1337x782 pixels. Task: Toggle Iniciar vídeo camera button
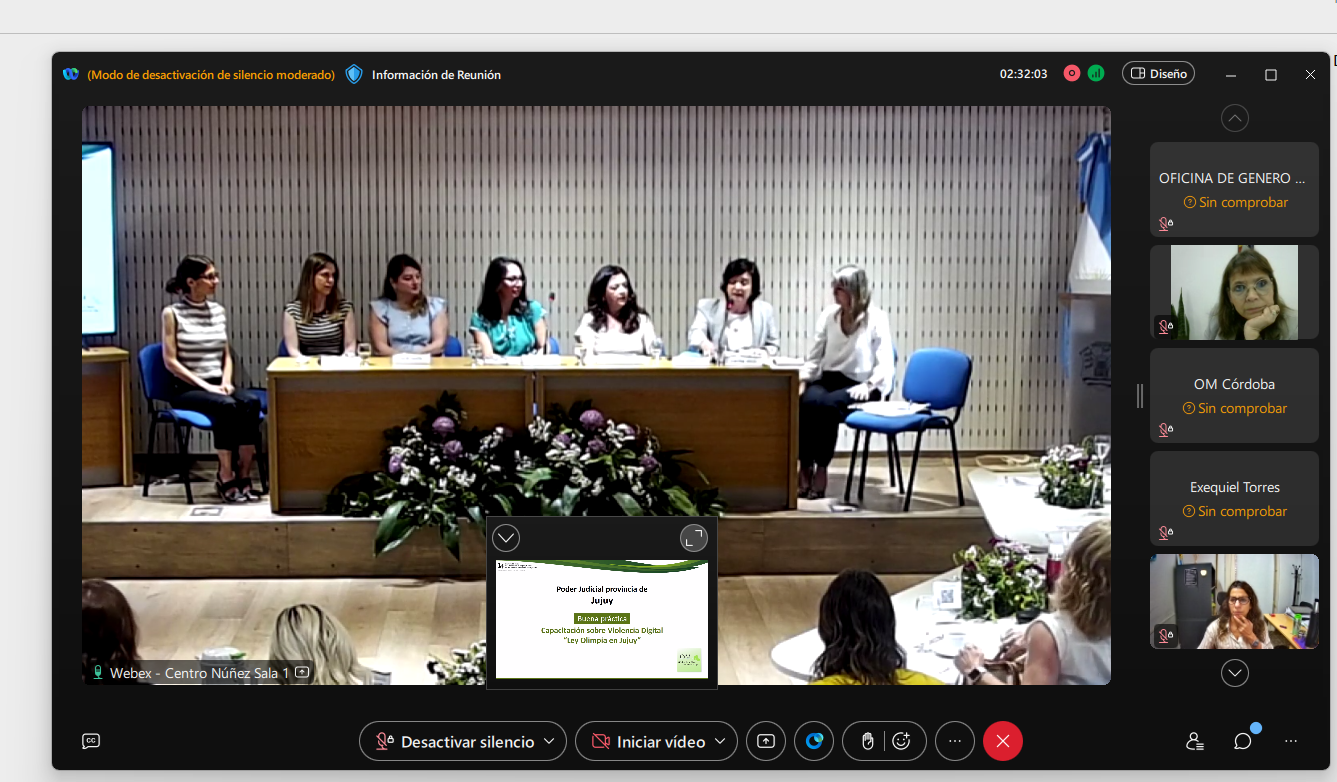(x=648, y=741)
